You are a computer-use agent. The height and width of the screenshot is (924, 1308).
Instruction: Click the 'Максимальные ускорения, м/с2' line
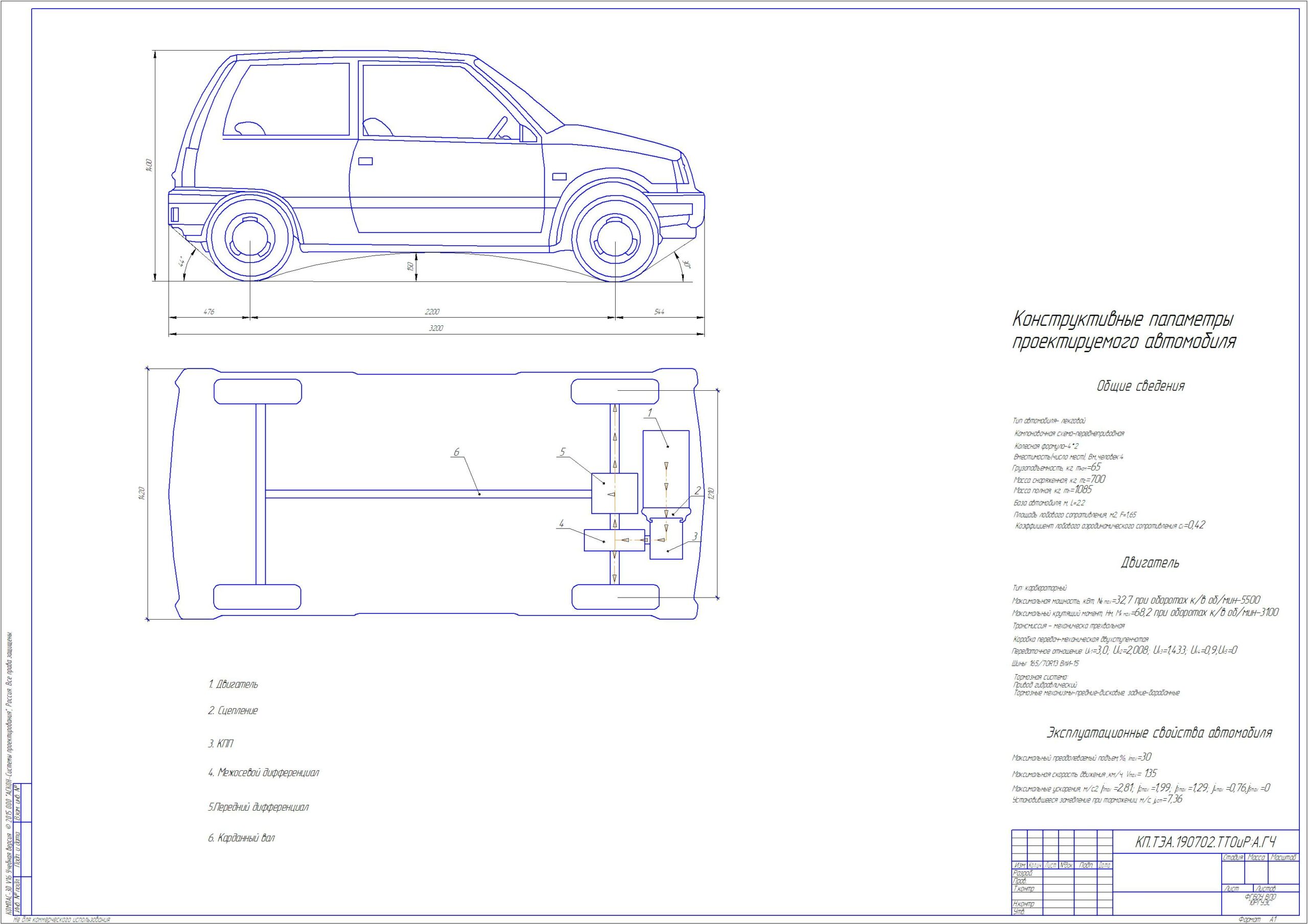[1141, 789]
